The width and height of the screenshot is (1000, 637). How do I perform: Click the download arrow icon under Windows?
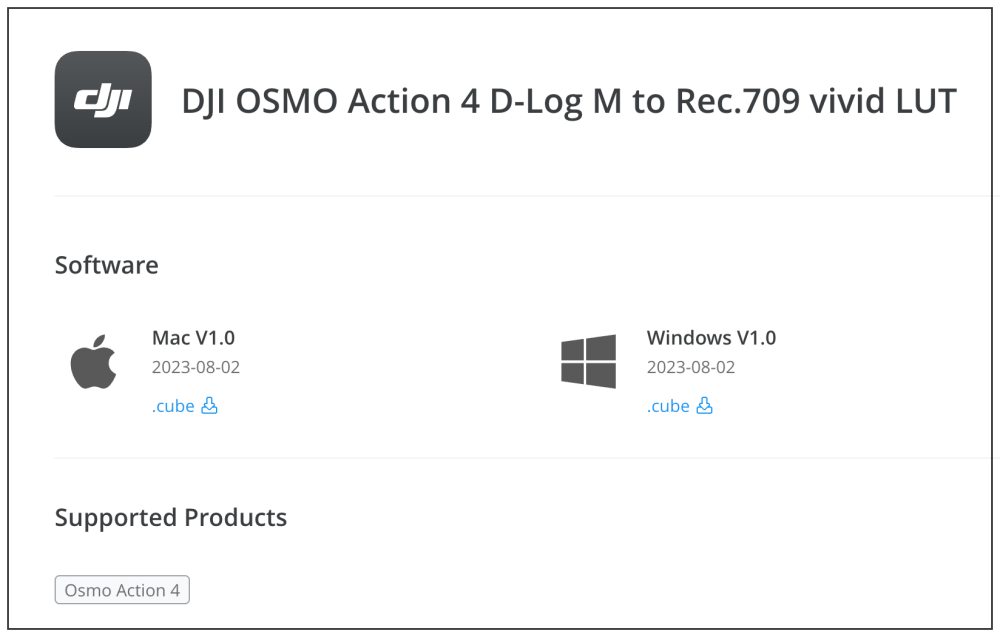coord(705,406)
